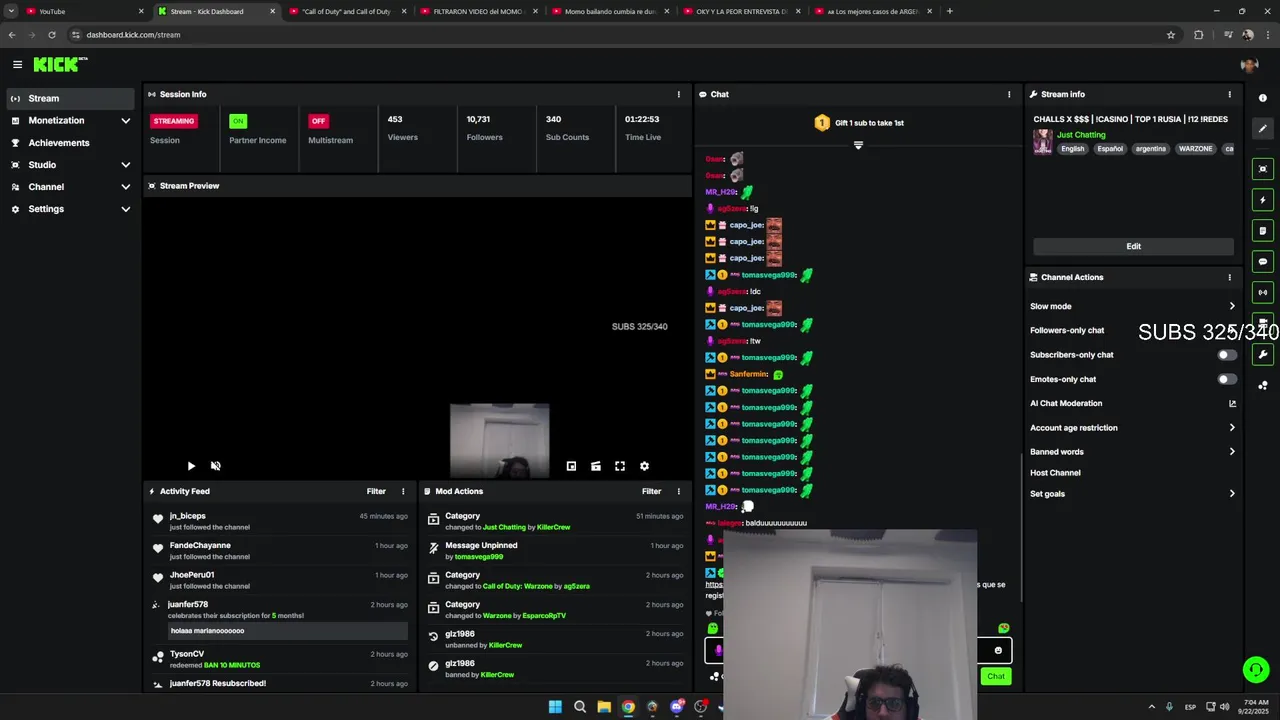
Task: Open the emoji picker in chat input
Action: coord(998,650)
